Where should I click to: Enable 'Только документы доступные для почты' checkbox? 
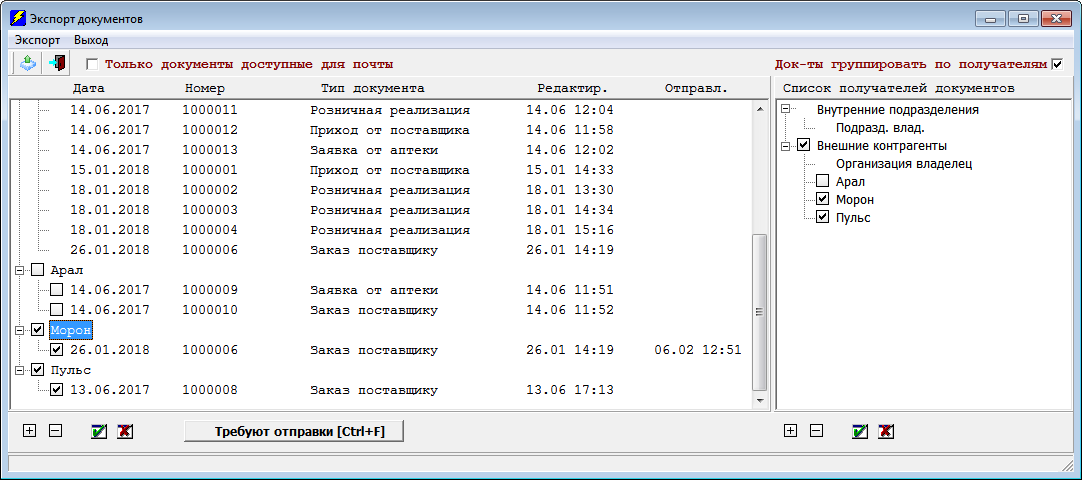point(92,64)
